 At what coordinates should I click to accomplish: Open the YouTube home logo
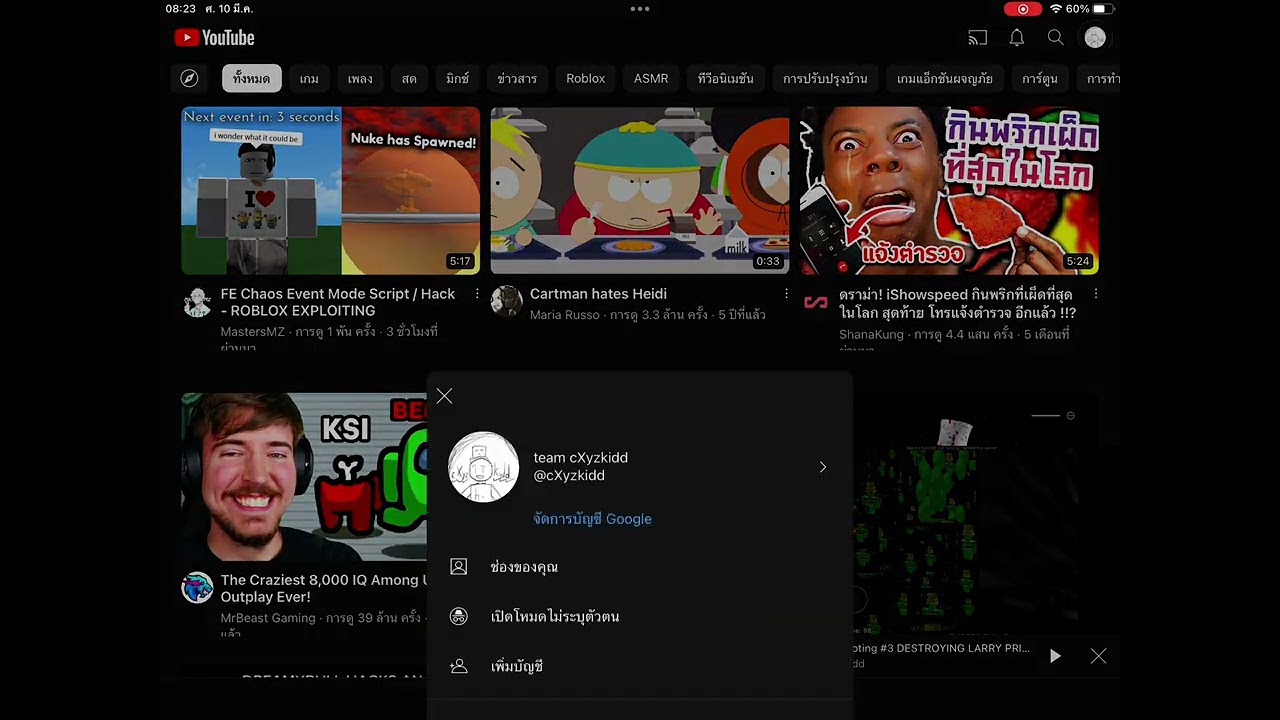click(x=214, y=38)
